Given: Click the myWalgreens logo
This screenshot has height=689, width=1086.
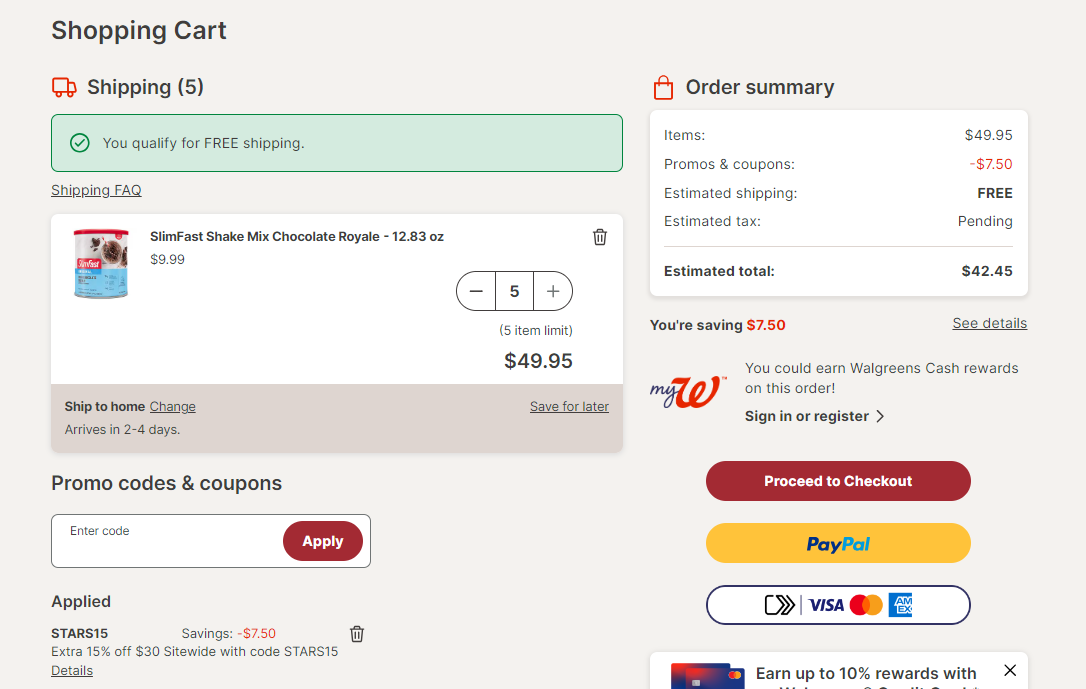Looking at the screenshot, I should point(688,392).
